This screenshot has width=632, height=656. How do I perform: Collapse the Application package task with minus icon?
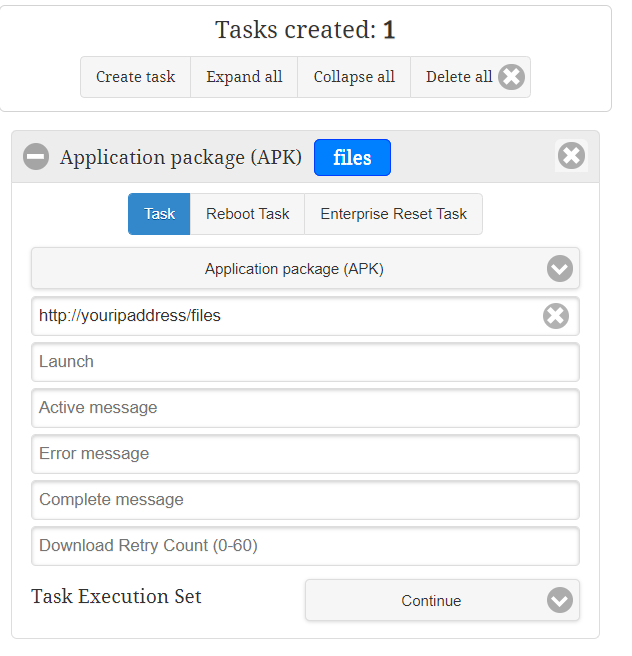pyautogui.click(x=36, y=156)
